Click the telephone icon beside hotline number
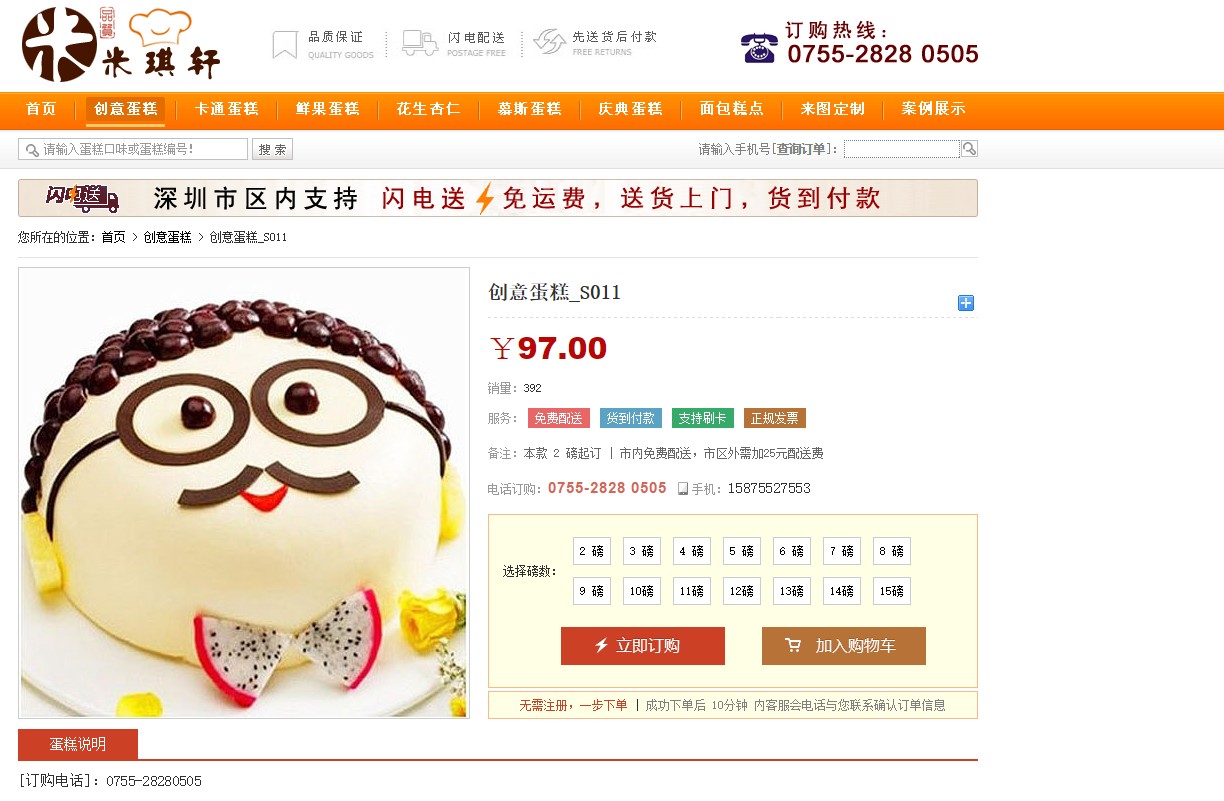 760,48
